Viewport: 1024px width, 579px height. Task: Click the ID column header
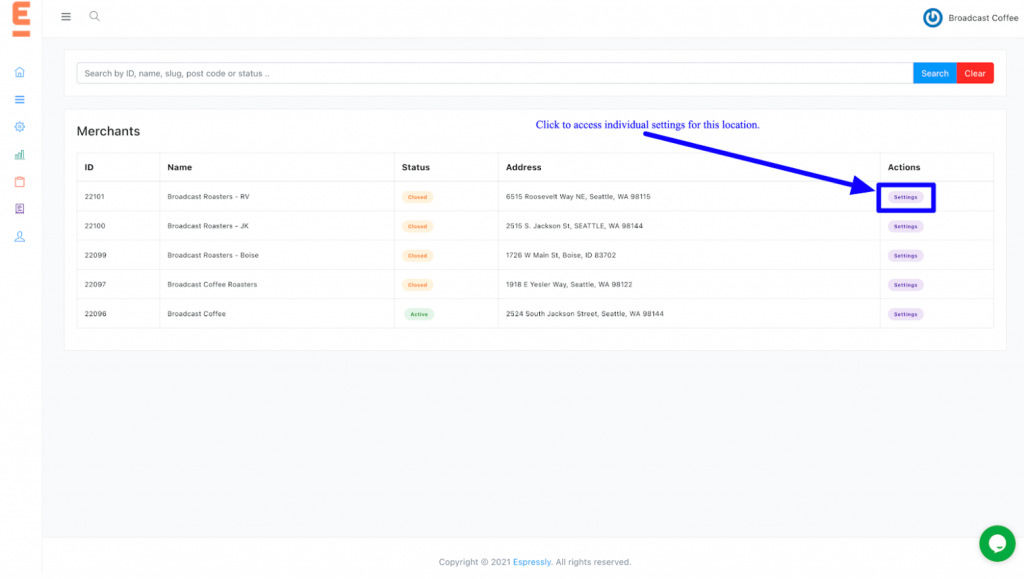coord(89,167)
